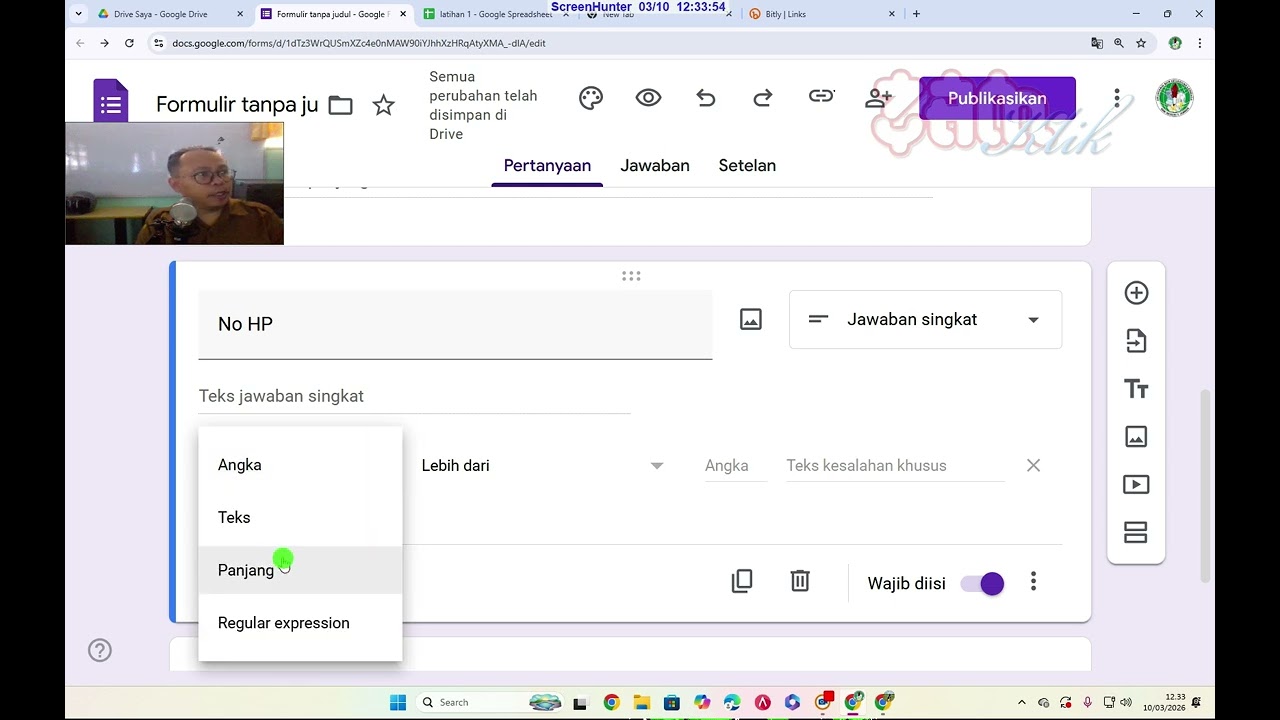
Task: Open the form's three-dot more menu in header
Action: pos(1117,98)
